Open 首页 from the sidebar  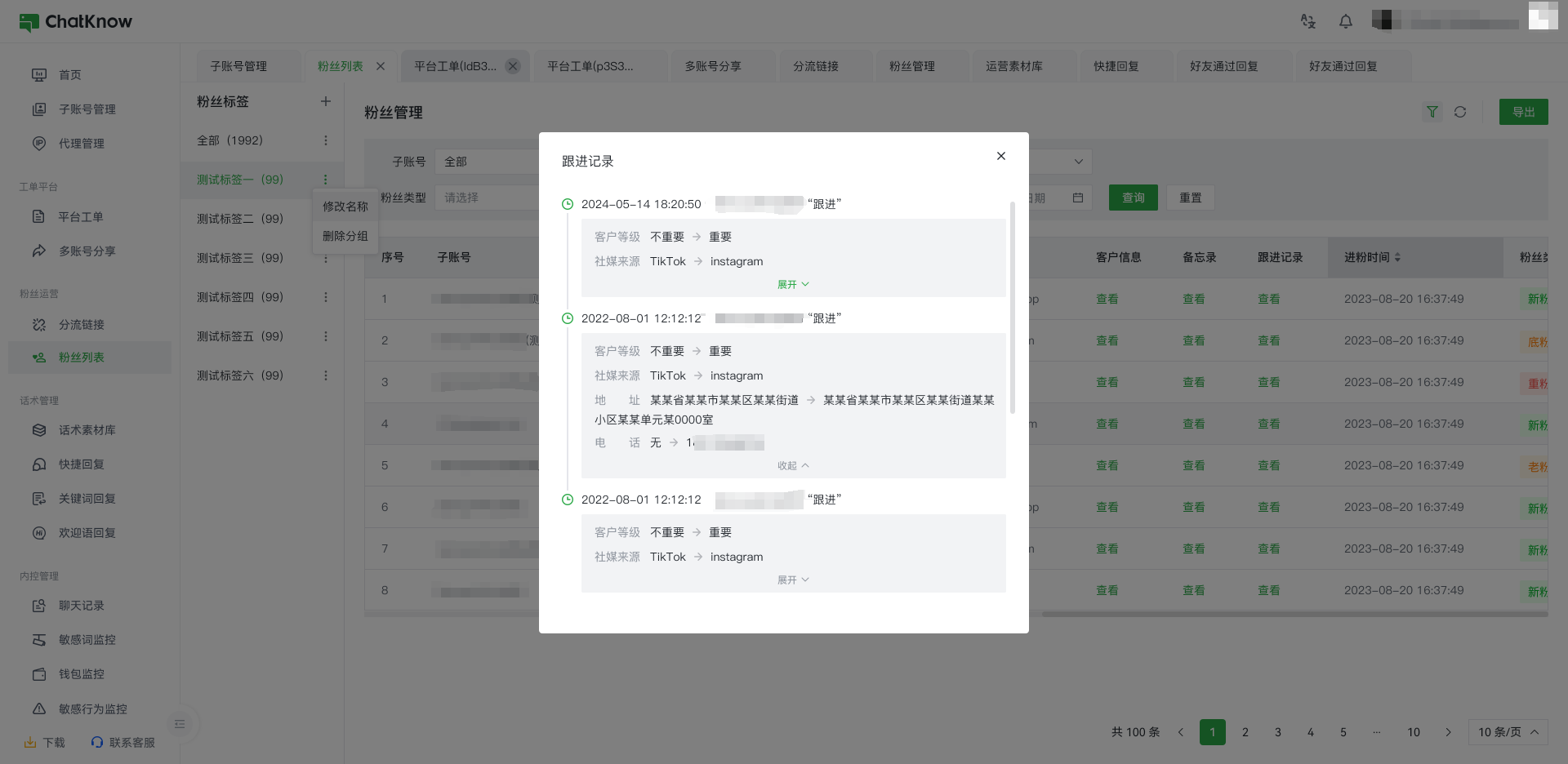(69, 75)
